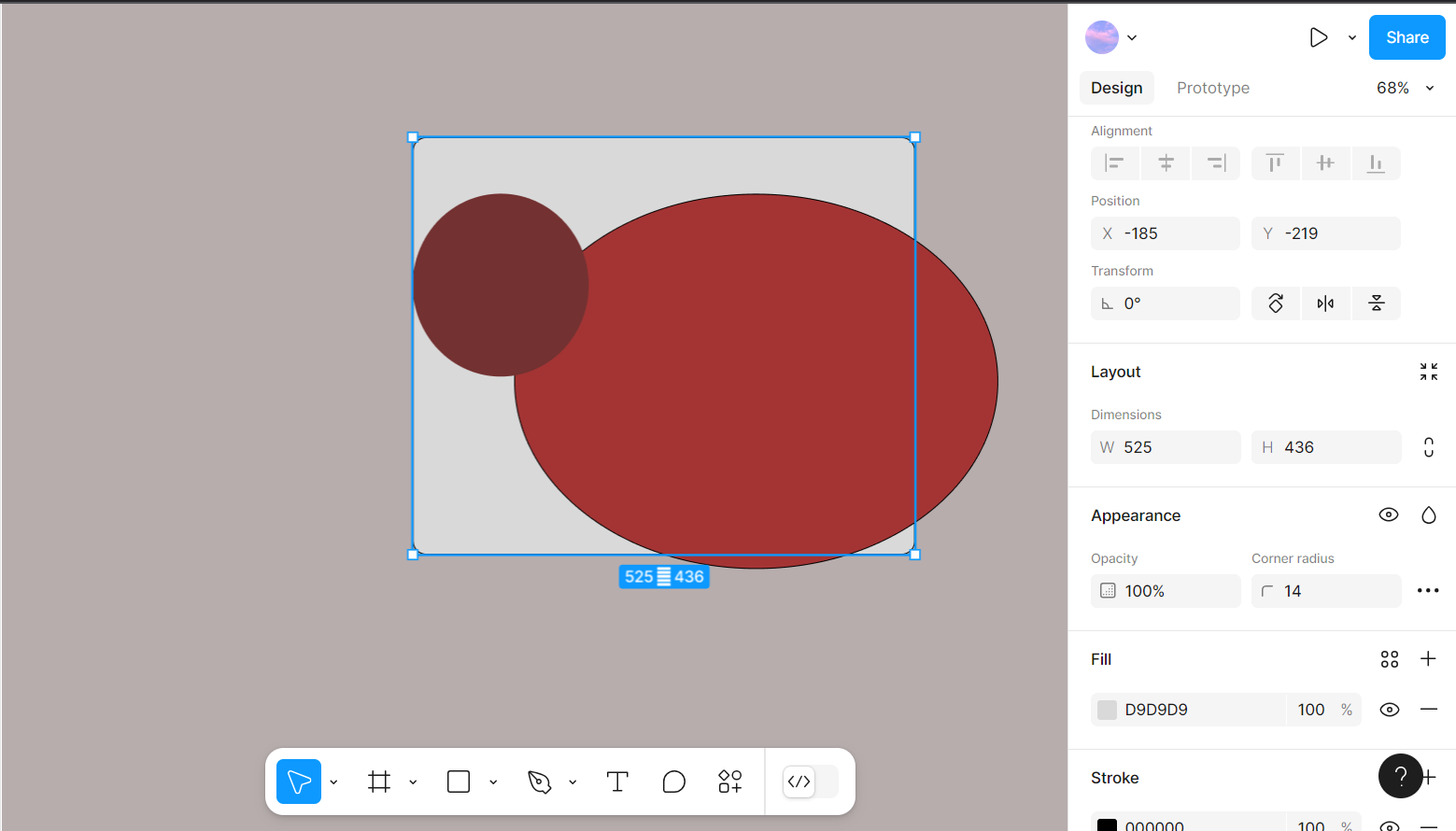Click the rotation angle field
The width and height of the screenshot is (1456, 831).
coord(1166,303)
